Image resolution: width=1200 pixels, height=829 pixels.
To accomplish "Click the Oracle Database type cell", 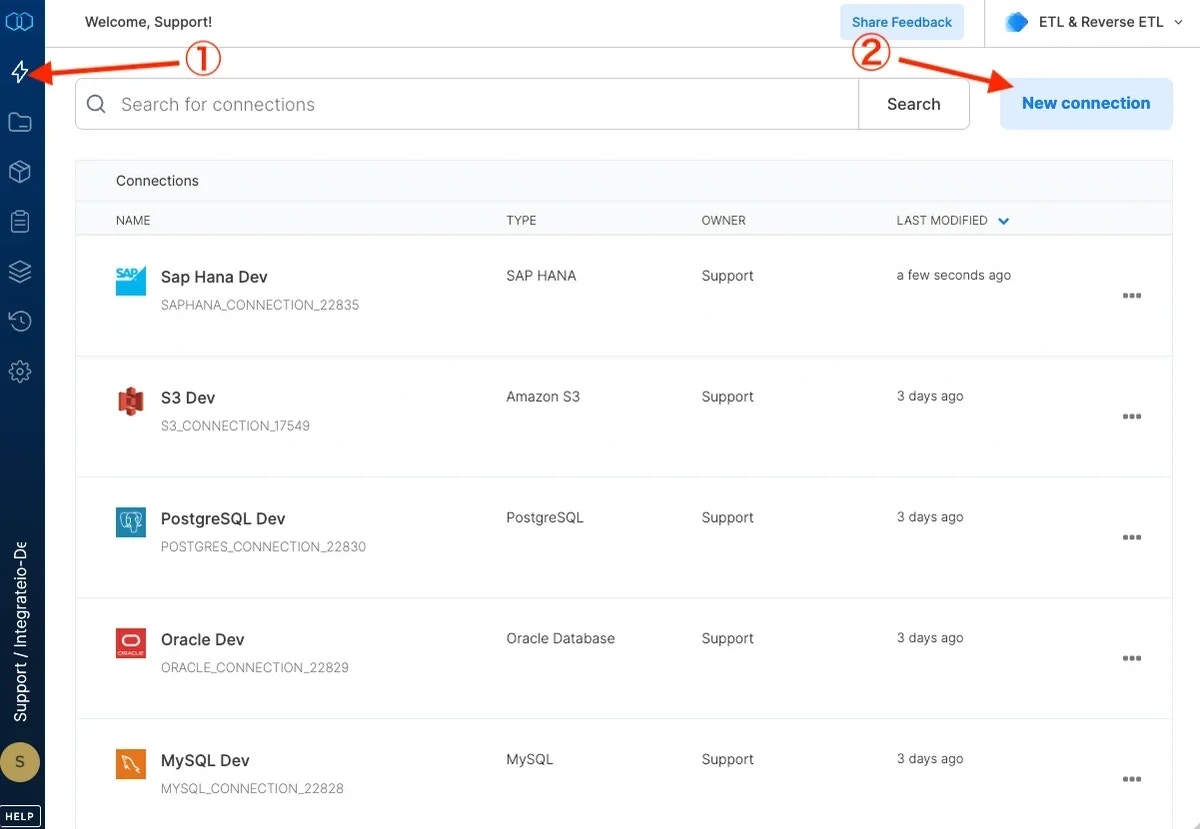I will [x=560, y=638].
